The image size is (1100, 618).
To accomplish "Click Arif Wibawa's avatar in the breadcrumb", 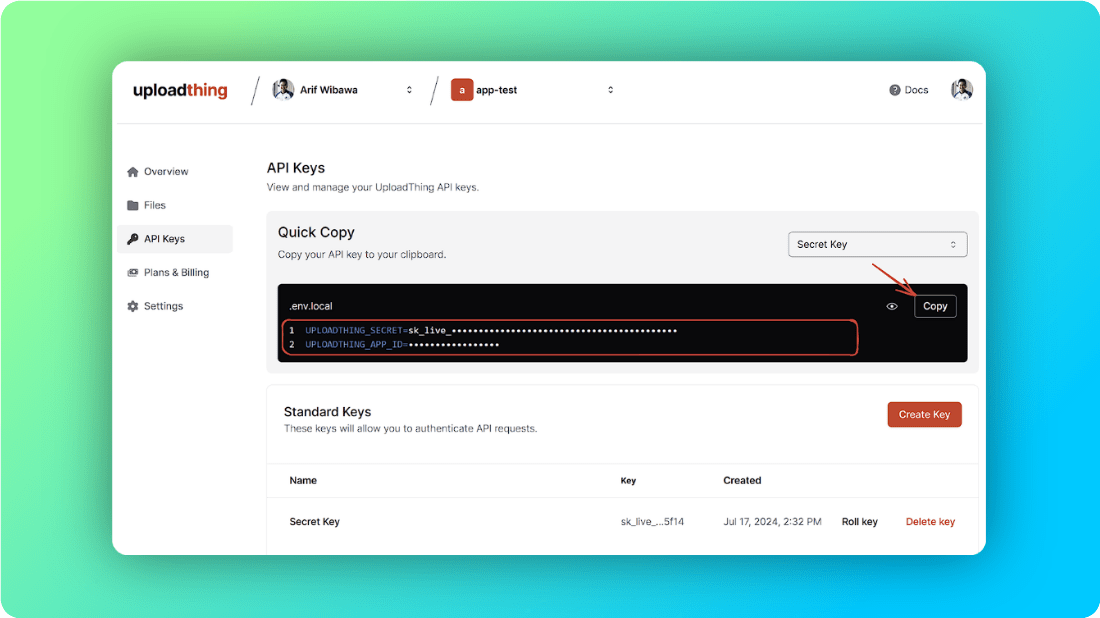I will click(x=283, y=90).
